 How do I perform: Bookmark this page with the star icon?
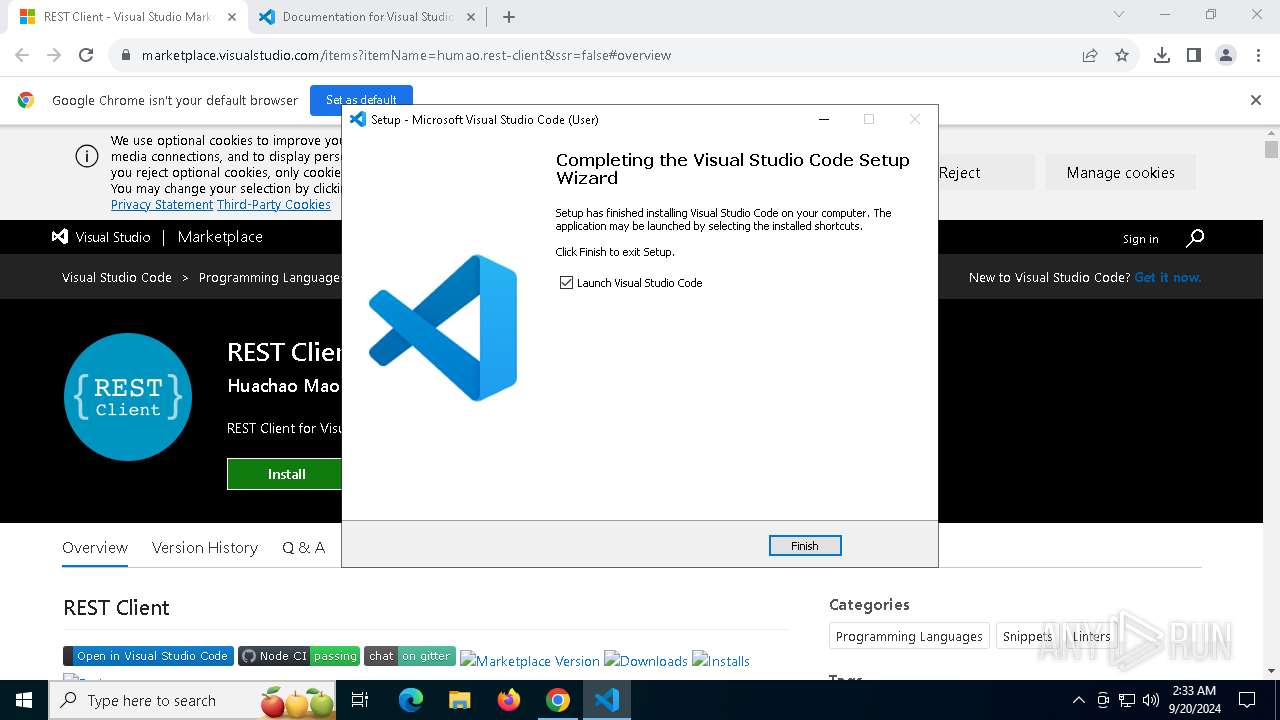[x=1122, y=55]
